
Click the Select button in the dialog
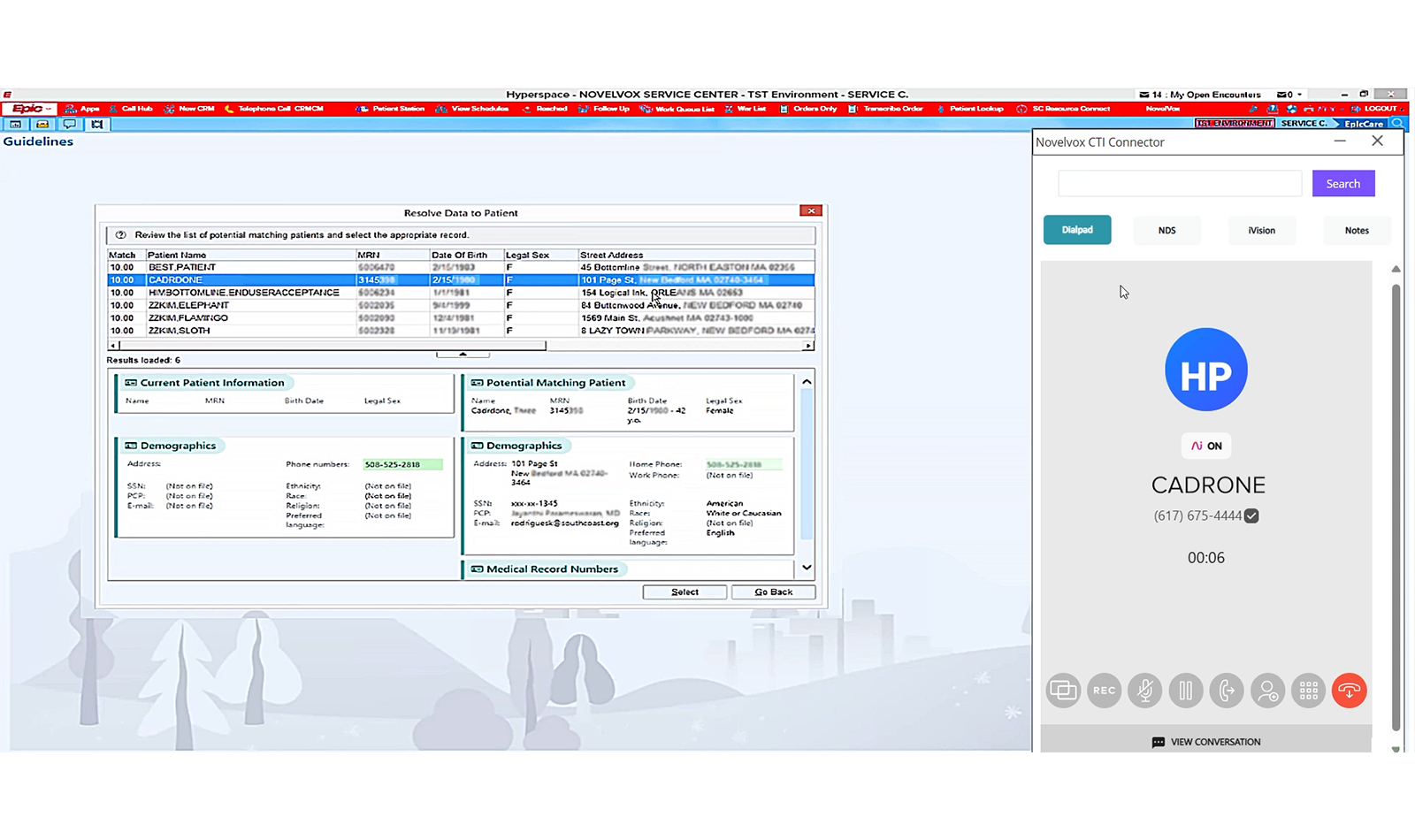(685, 592)
